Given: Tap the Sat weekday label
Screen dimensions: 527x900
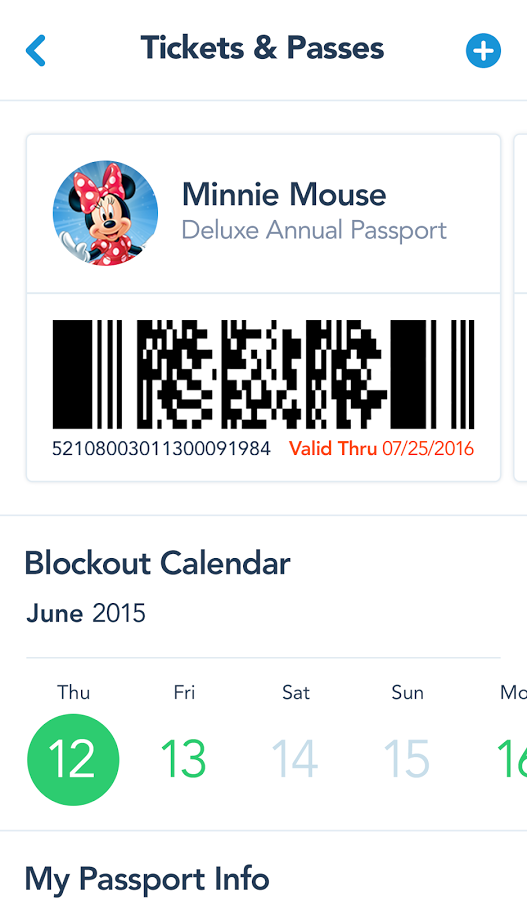Looking at the screenshot, I should point(296,693).
